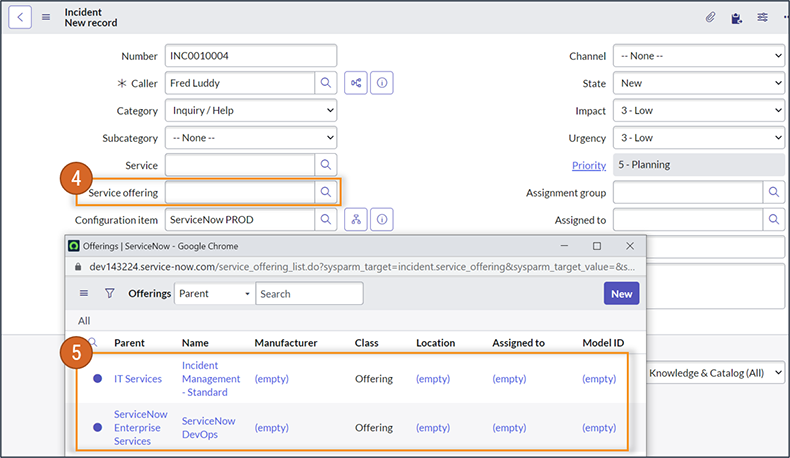
Task: Sort by Name column header
Action: tap(195, 343)
